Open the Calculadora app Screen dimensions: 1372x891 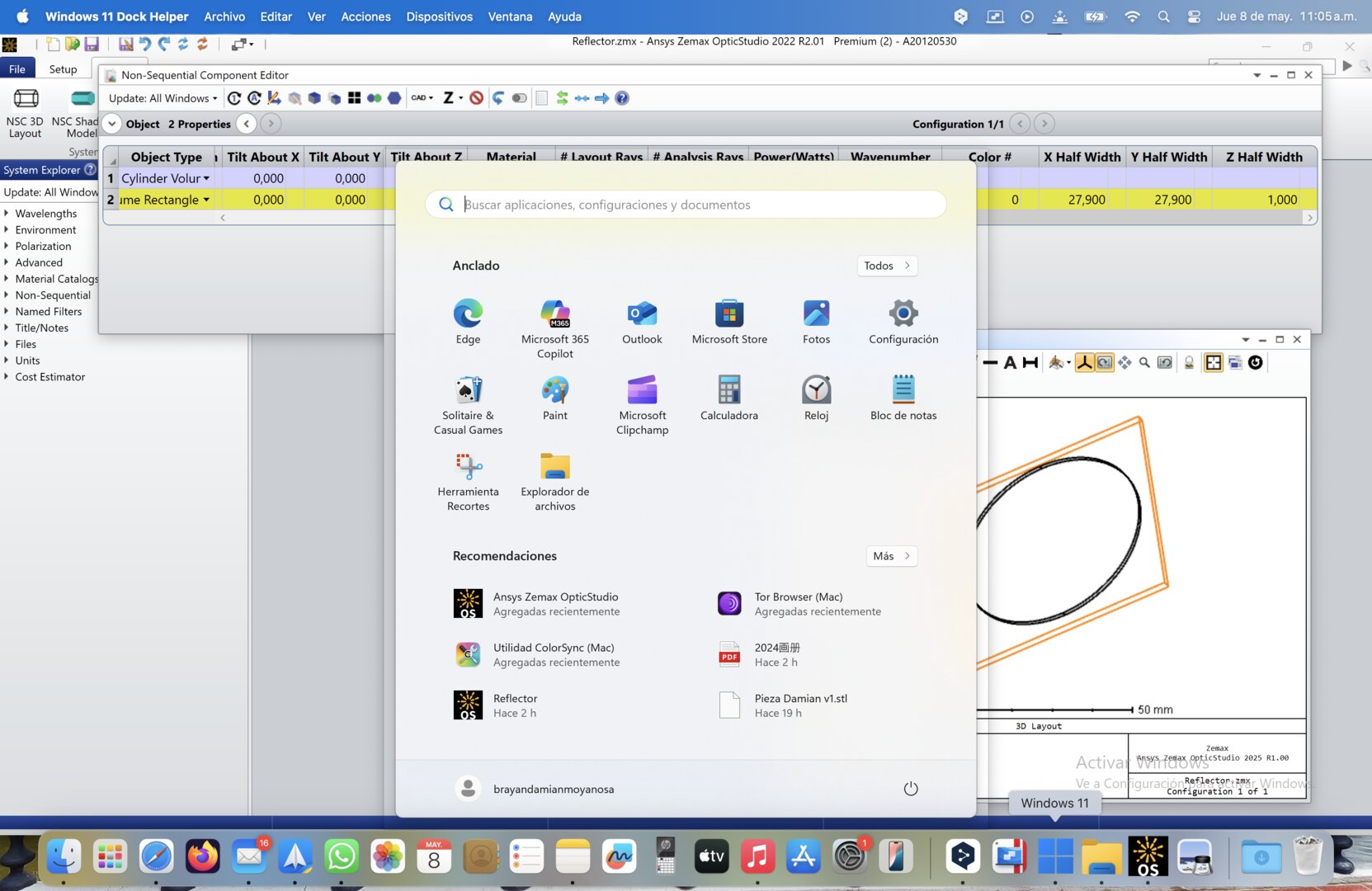(x=729, y=398)
